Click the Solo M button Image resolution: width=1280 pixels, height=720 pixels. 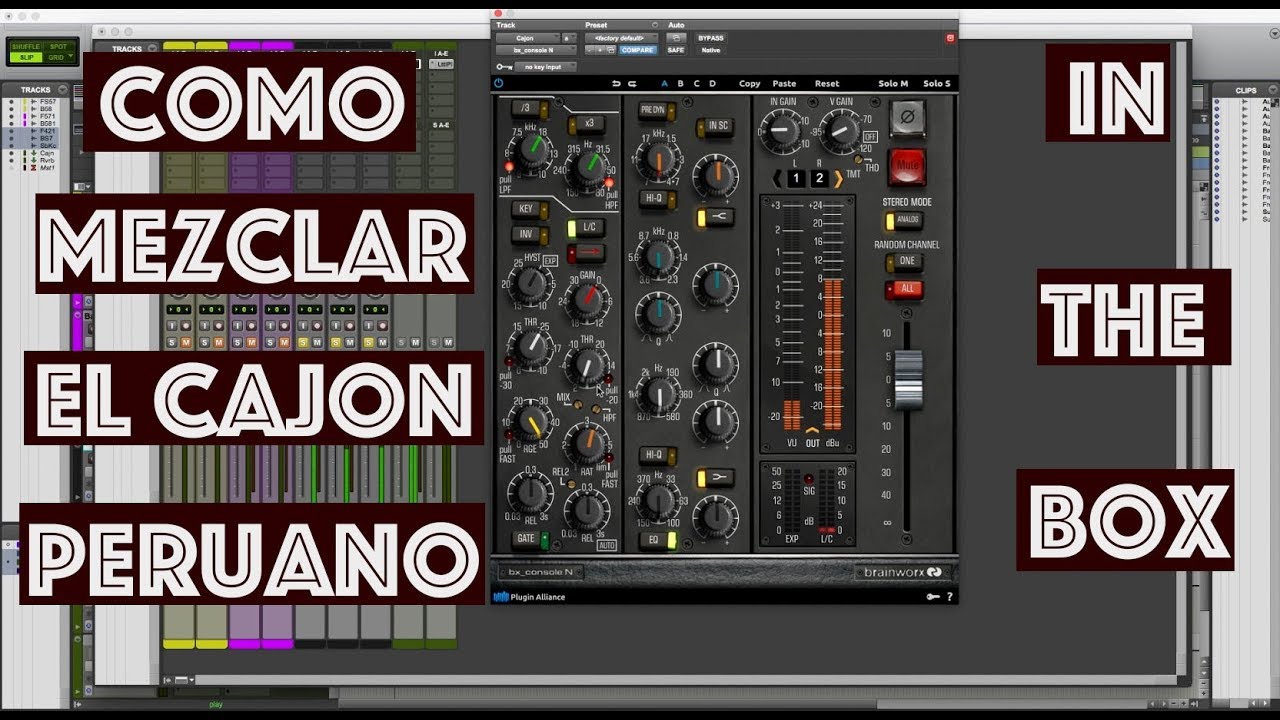tap(893, 83)
